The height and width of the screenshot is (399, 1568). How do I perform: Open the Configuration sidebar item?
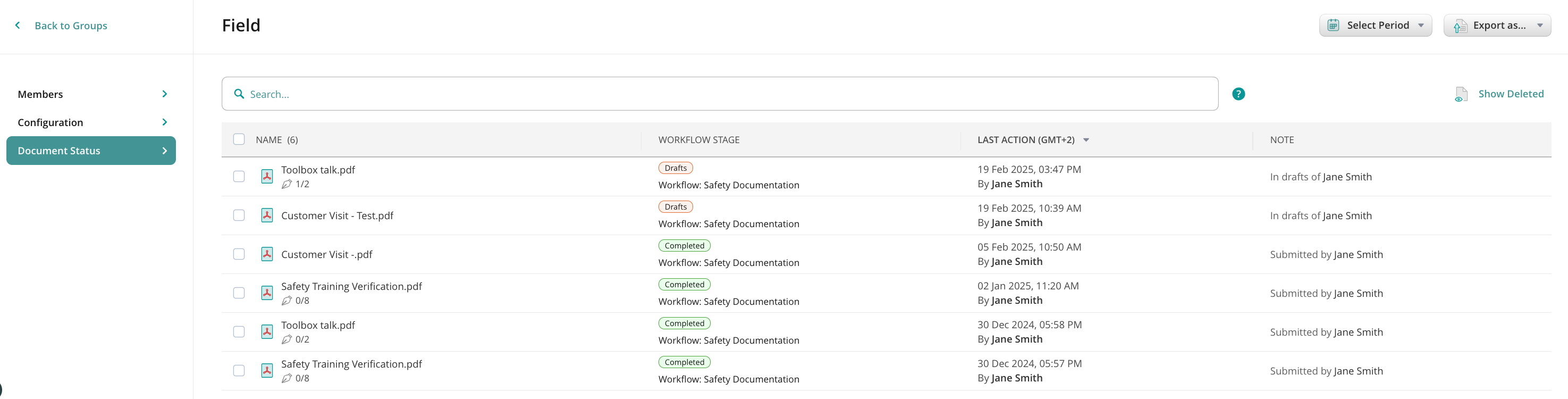pos(91,122)
